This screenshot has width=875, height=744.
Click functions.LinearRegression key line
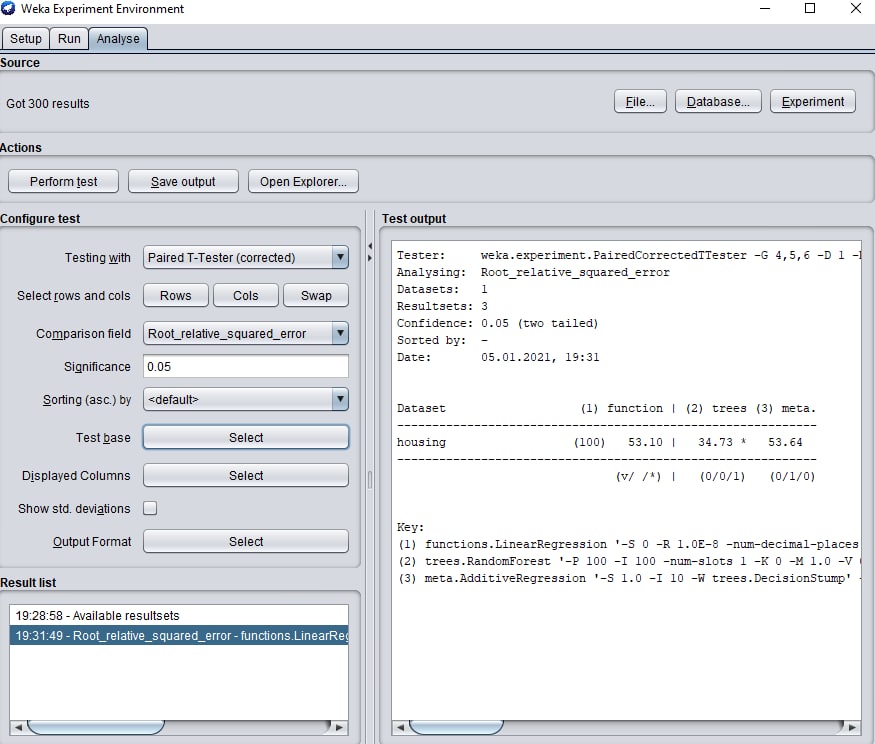coord(629,544)
